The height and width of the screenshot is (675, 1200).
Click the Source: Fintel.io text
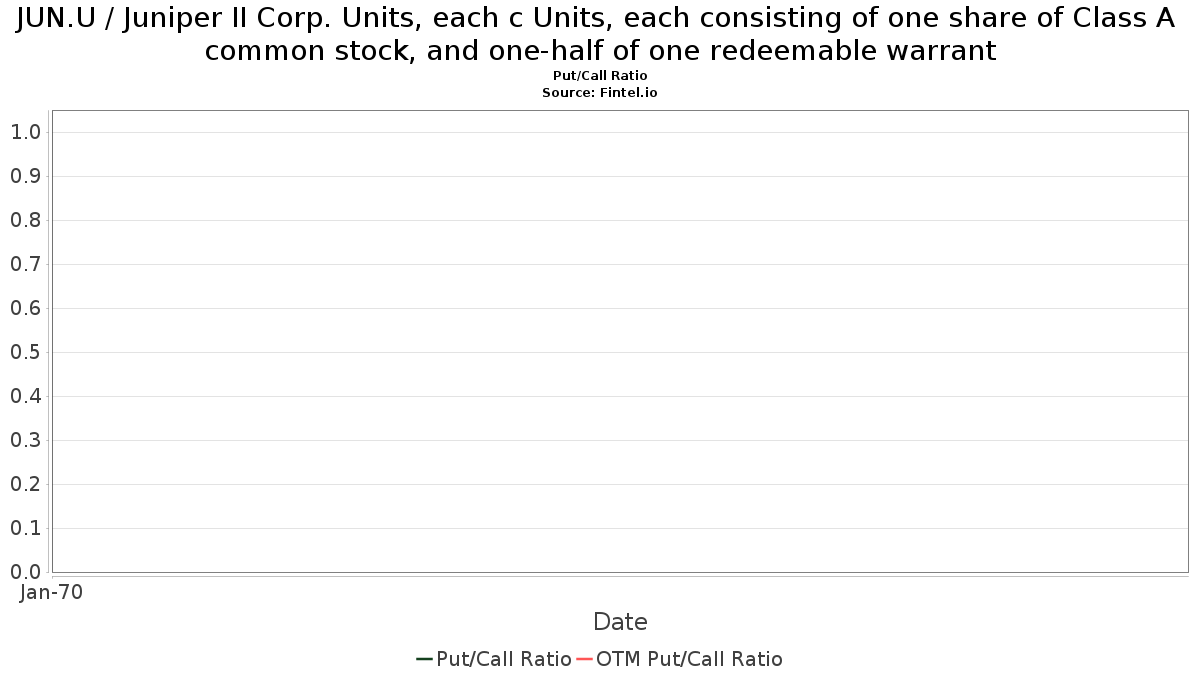pos(600,92)
